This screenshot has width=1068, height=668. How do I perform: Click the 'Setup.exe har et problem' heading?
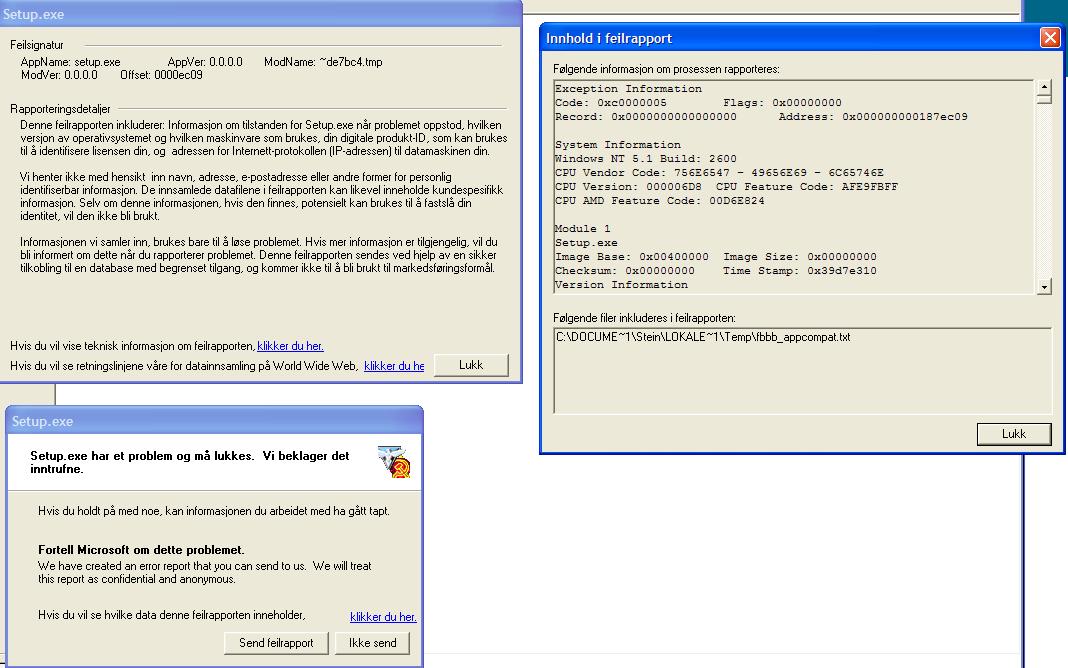point(189,462)
